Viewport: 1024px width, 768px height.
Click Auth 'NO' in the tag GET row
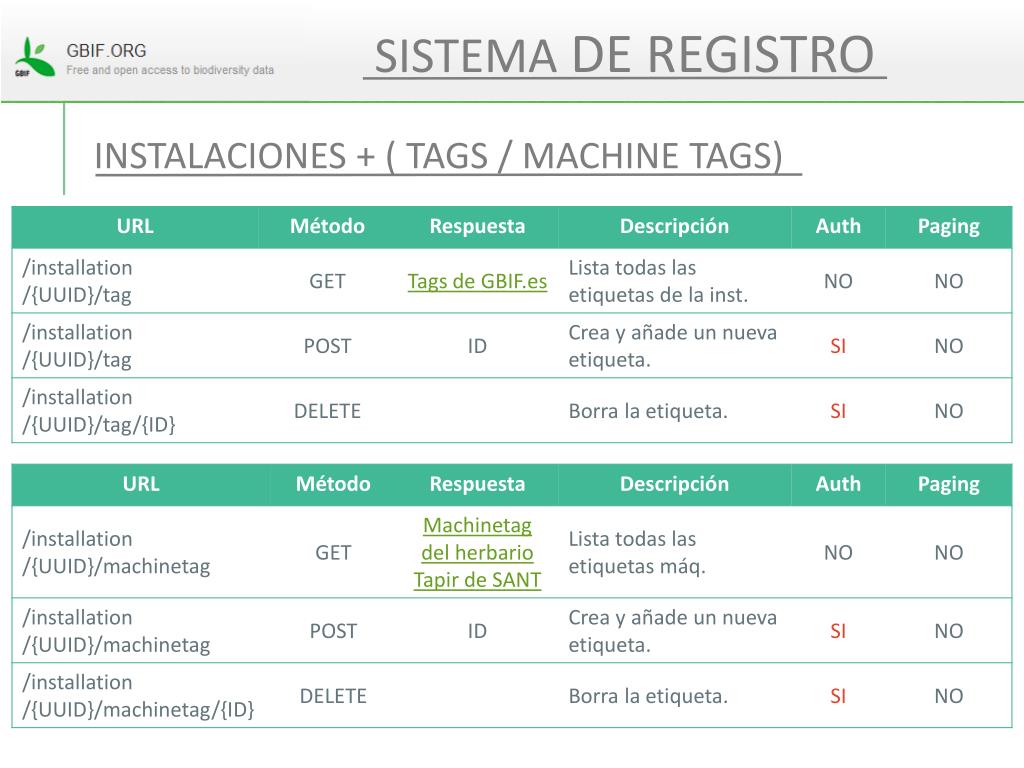(x=838, y=281)
